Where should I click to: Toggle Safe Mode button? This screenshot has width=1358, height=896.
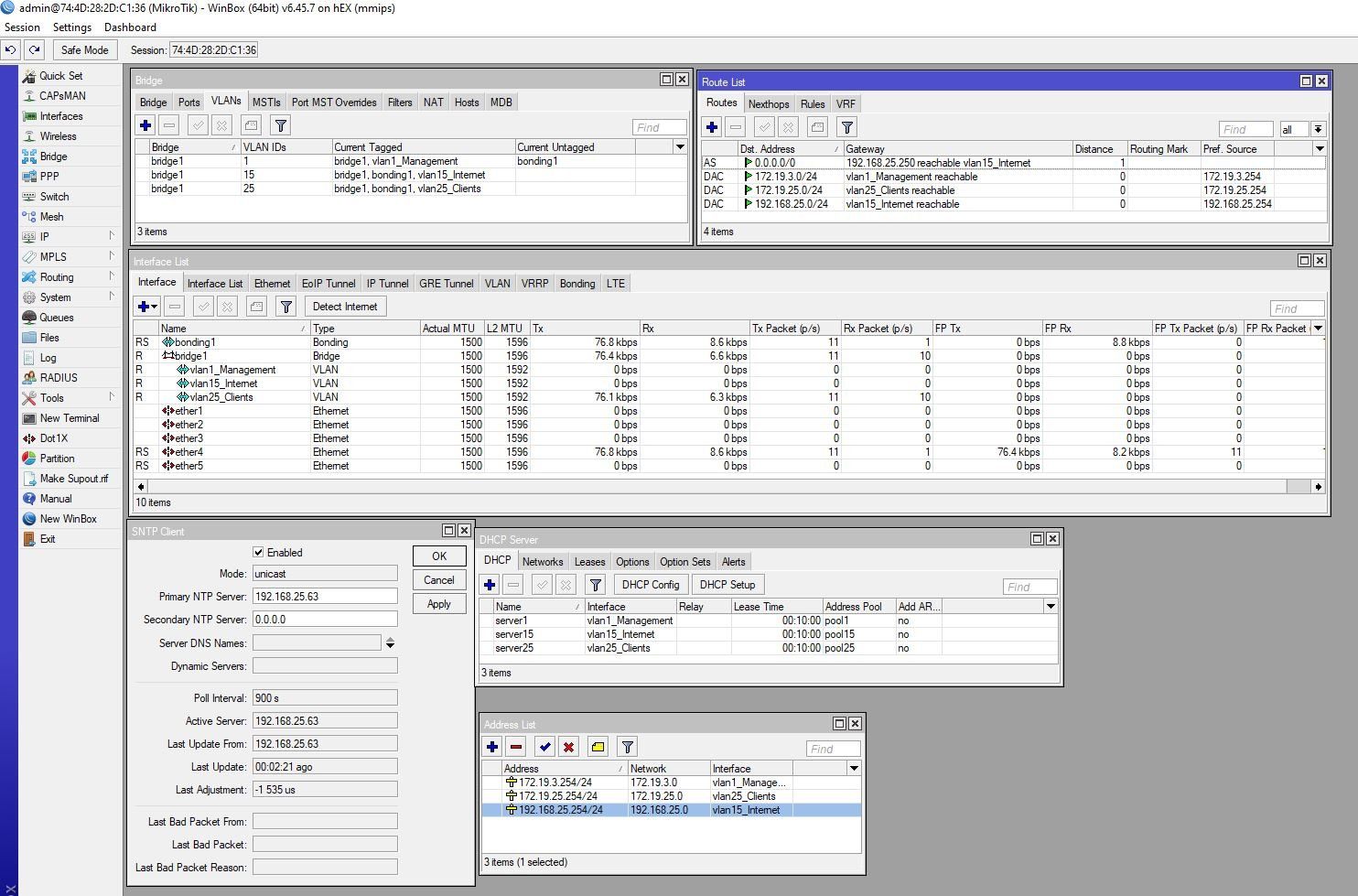[x=84, y=50]
